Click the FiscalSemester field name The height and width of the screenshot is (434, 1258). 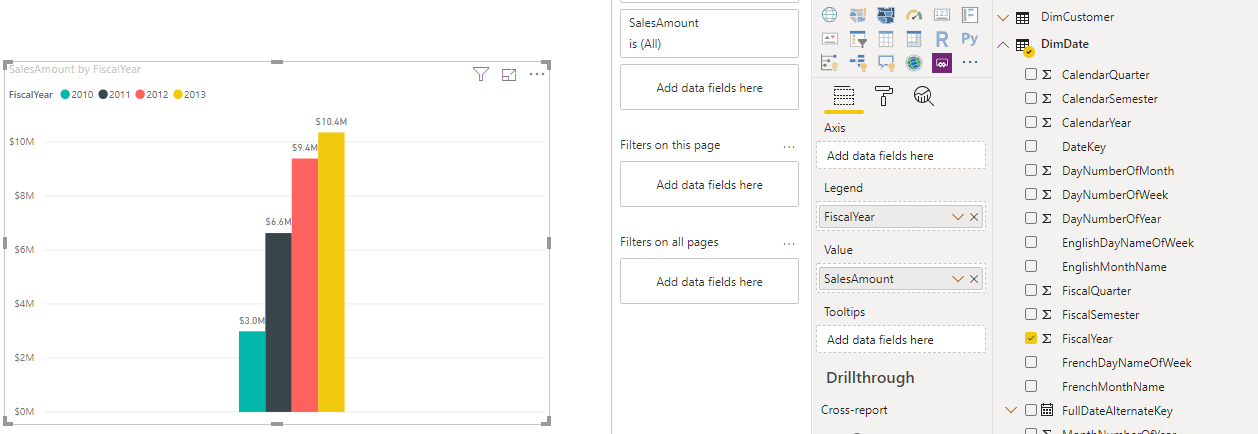tap(1100, 315)
